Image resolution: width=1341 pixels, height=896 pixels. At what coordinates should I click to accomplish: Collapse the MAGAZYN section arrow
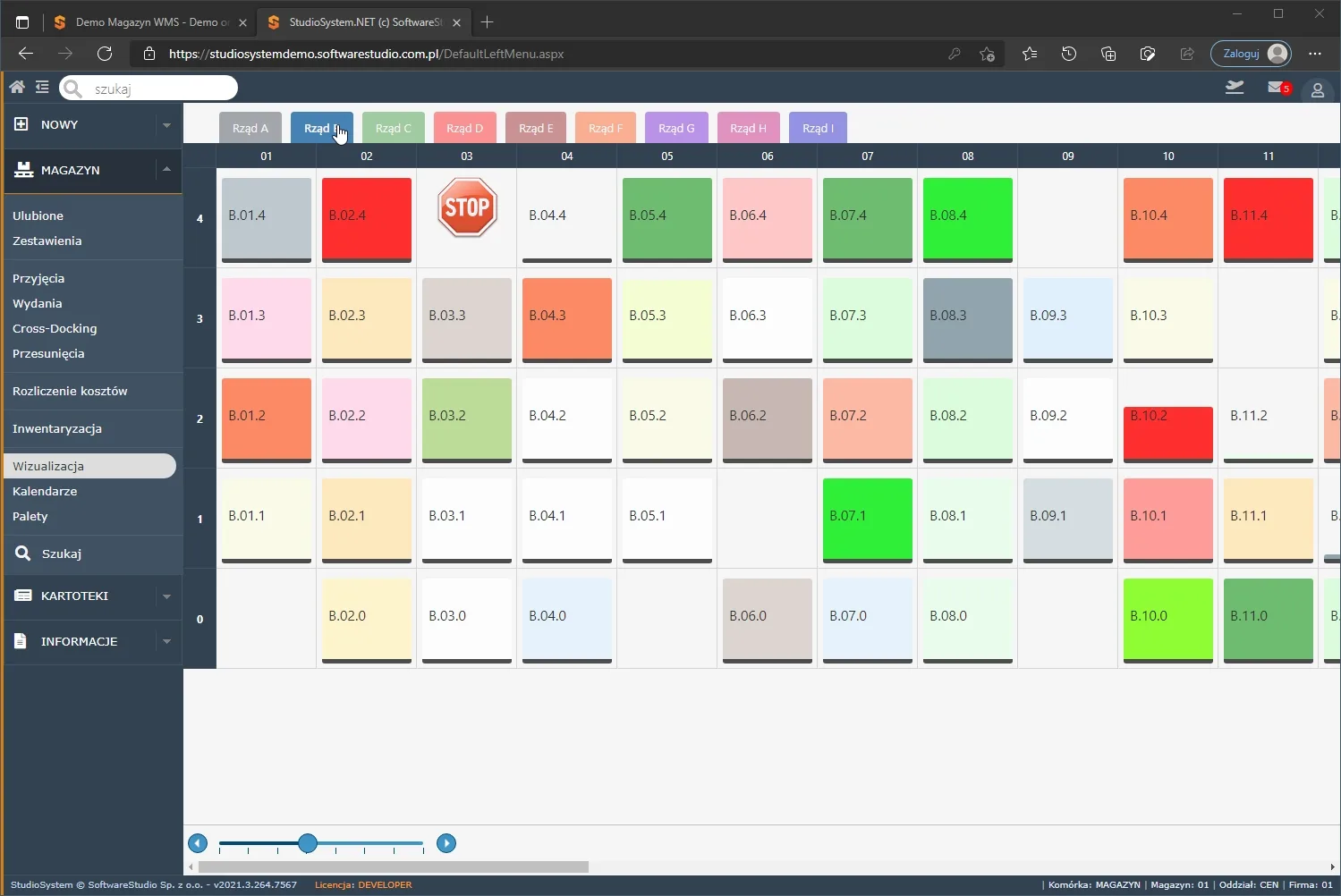(166, 169)
